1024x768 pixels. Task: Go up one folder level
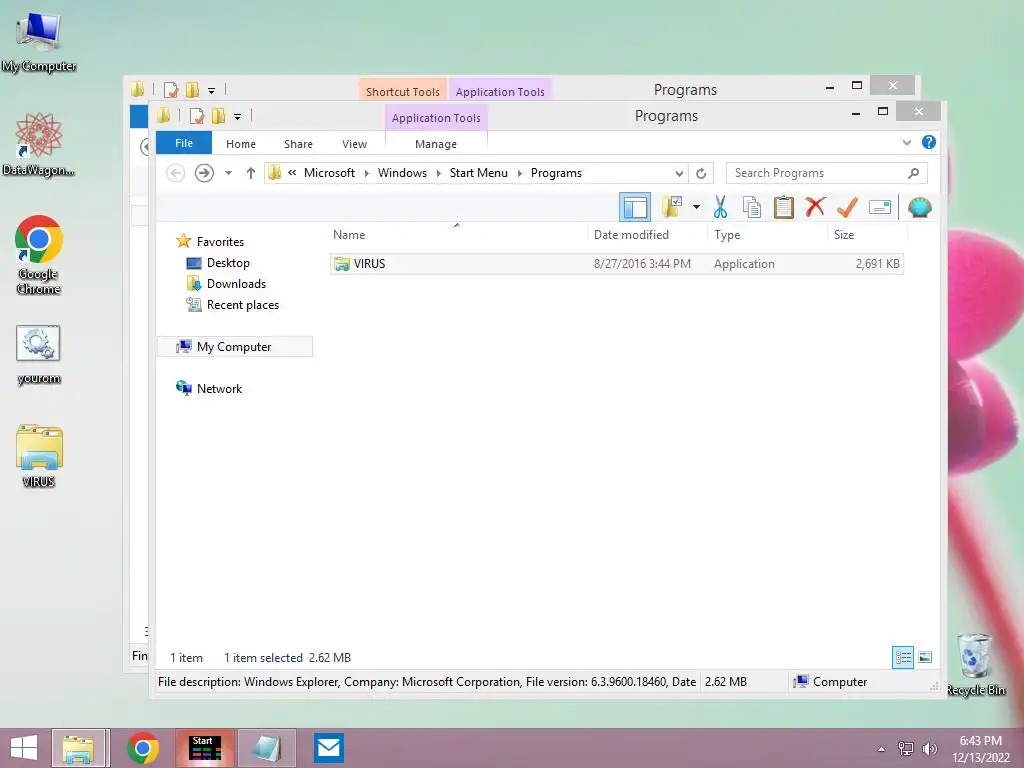[251, 173]
